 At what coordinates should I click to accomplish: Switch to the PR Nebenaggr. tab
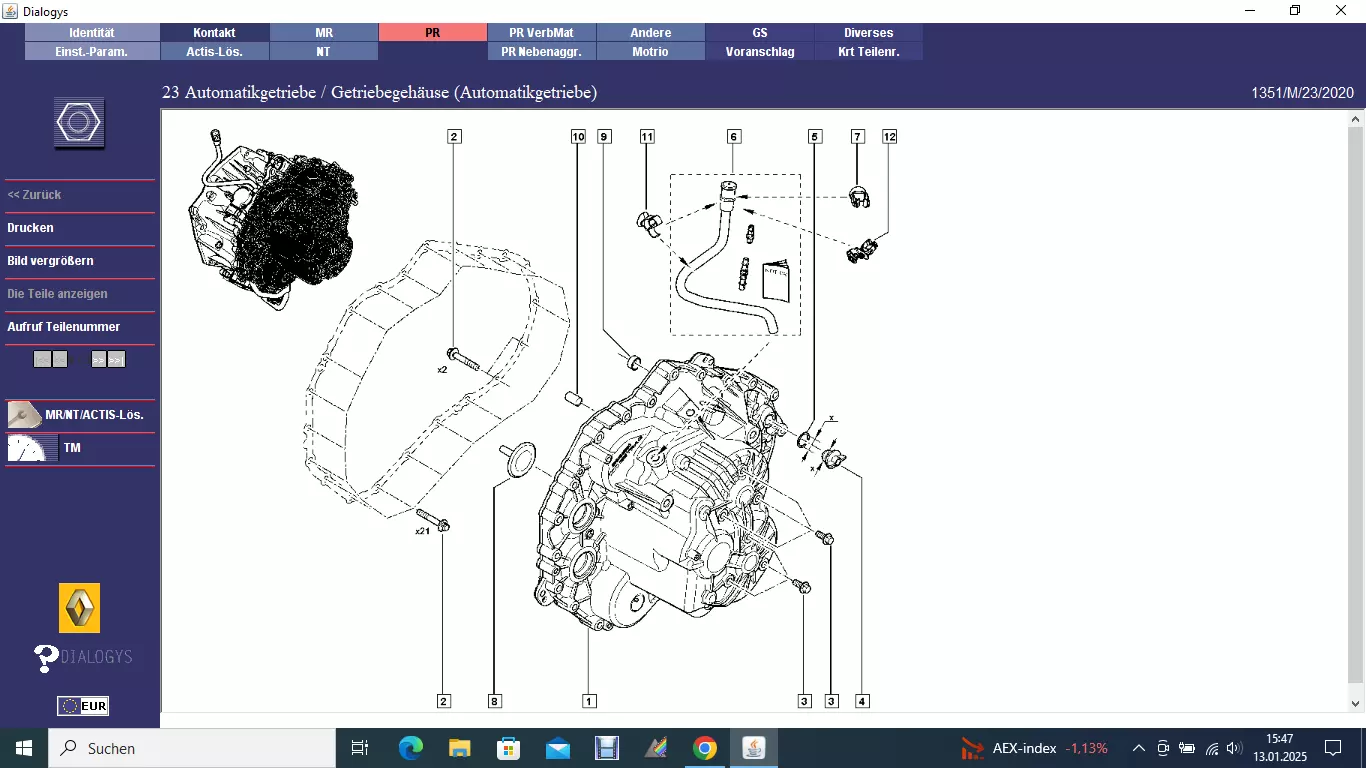(x=541, y=52)
